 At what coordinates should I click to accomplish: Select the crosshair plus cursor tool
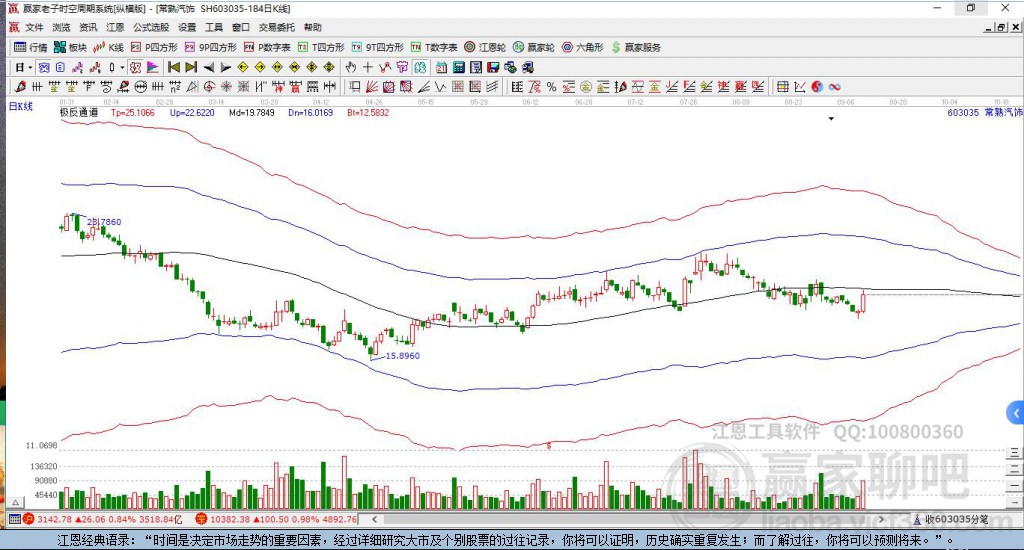coord(368,67)
